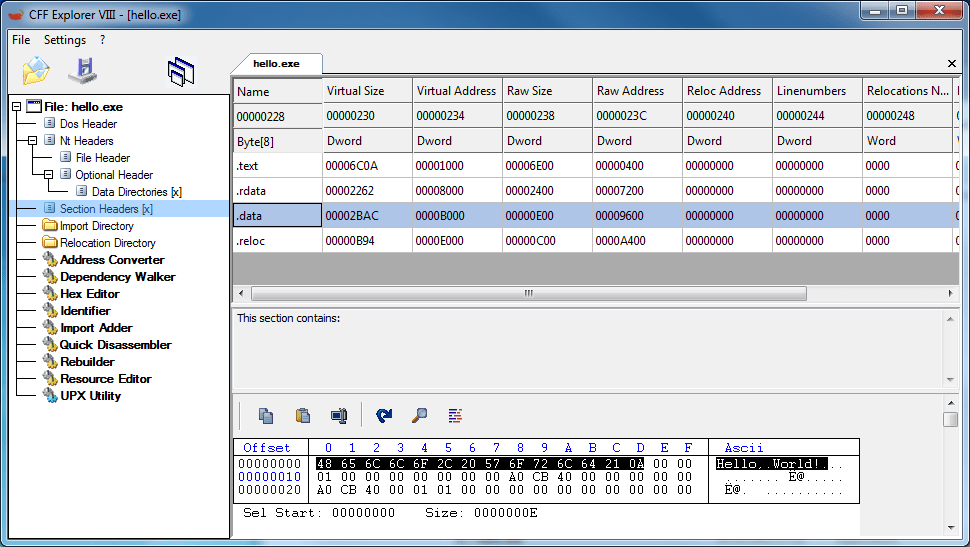The width and height of the screenshot is (970, 547).
Task: Click the copy icon in hex toolbar
Action: [x=266, y=416]
